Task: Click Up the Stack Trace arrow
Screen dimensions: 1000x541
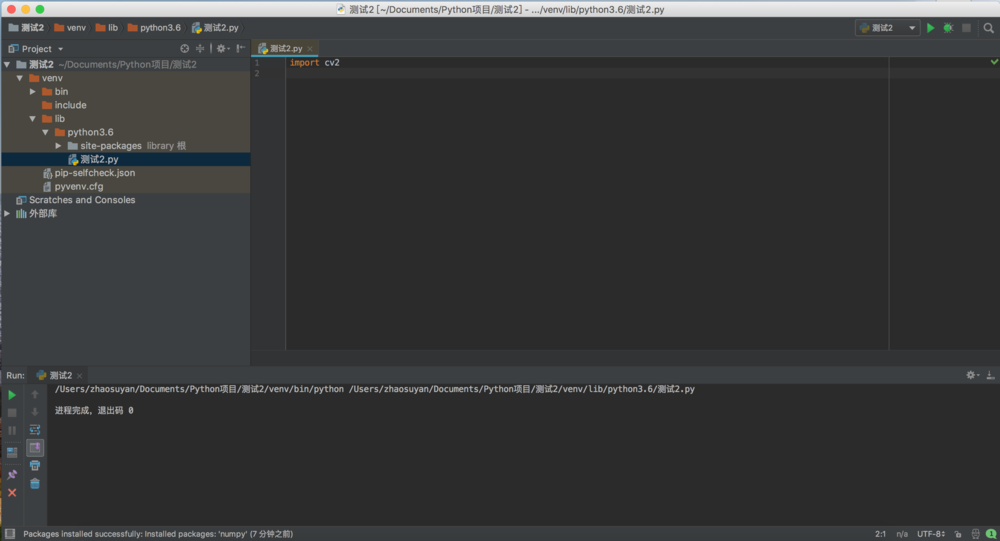Action: (35, 395)
